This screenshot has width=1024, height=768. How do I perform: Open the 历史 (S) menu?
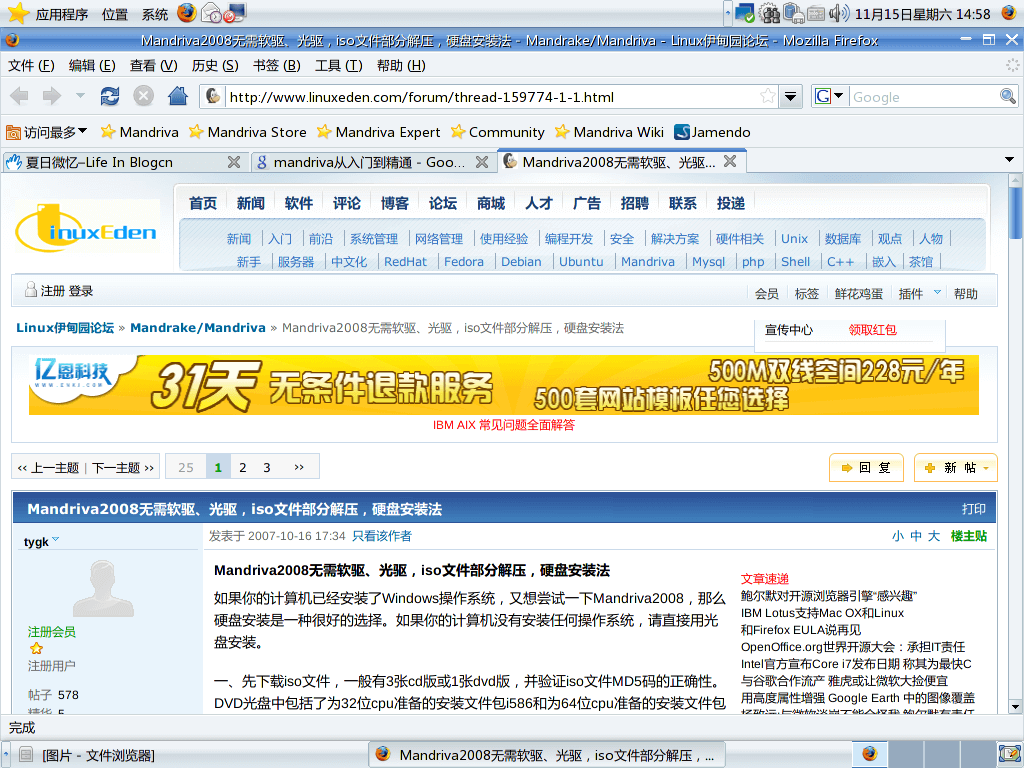(215, 65)
